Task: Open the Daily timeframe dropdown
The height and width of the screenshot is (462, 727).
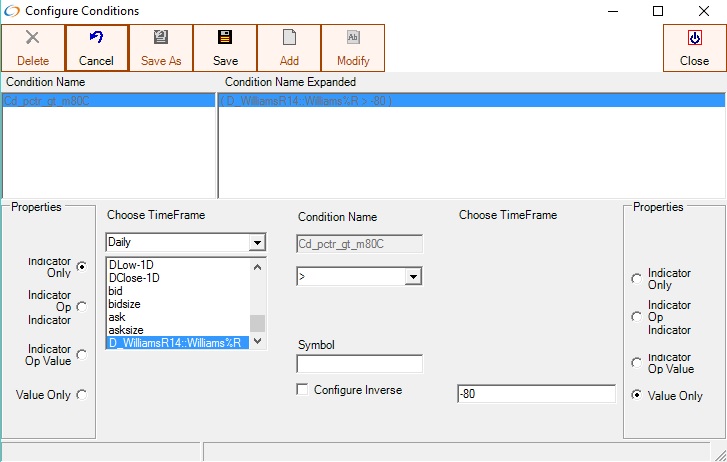Action: coord(257,243)
